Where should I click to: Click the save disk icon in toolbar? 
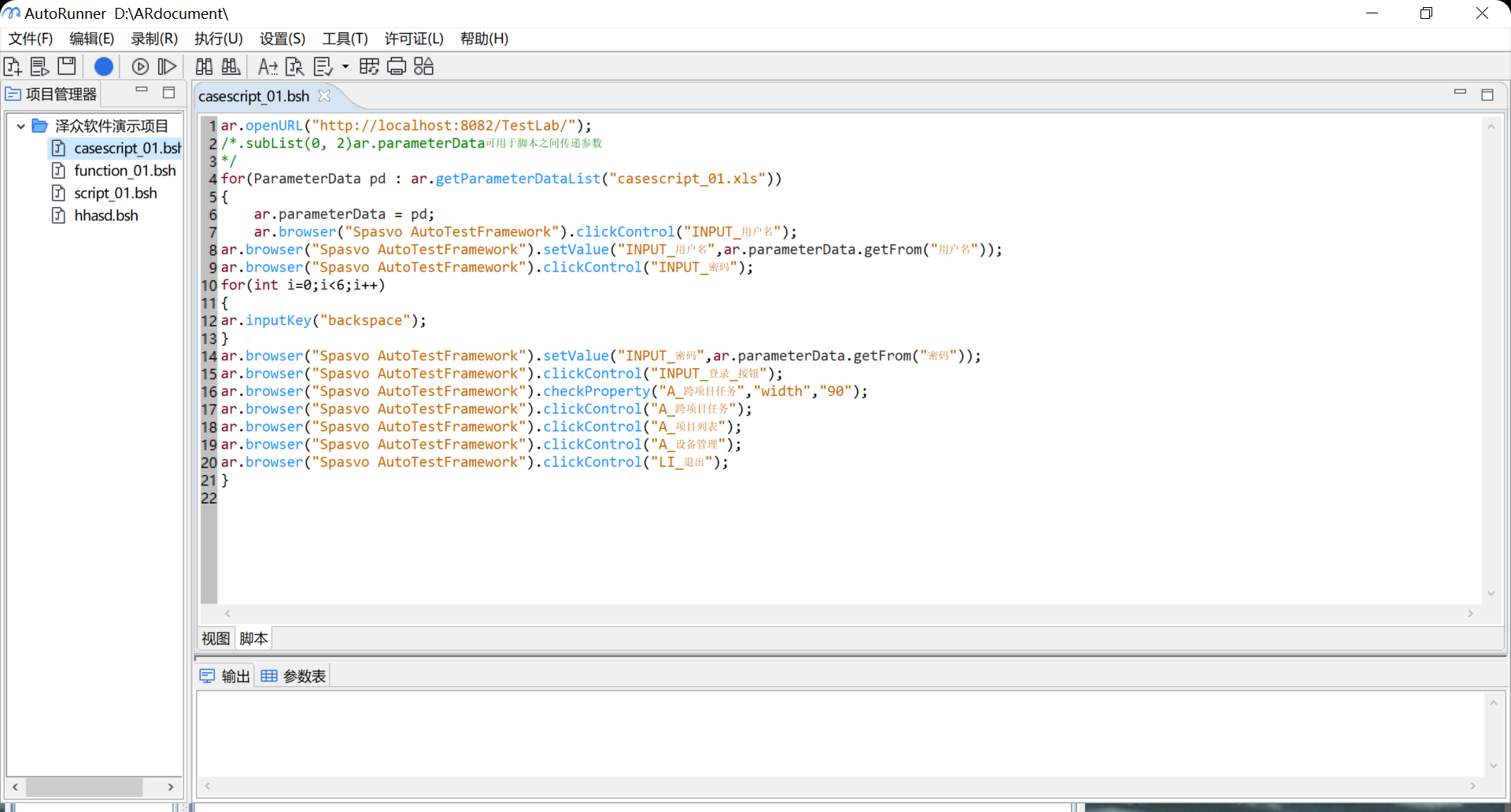pos(67,67)
